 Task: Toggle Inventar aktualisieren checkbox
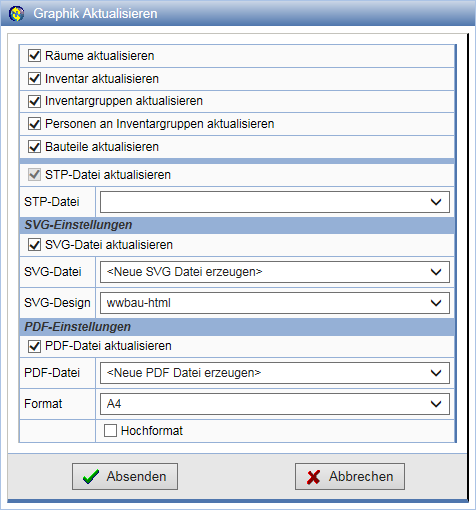click(34, 79)
